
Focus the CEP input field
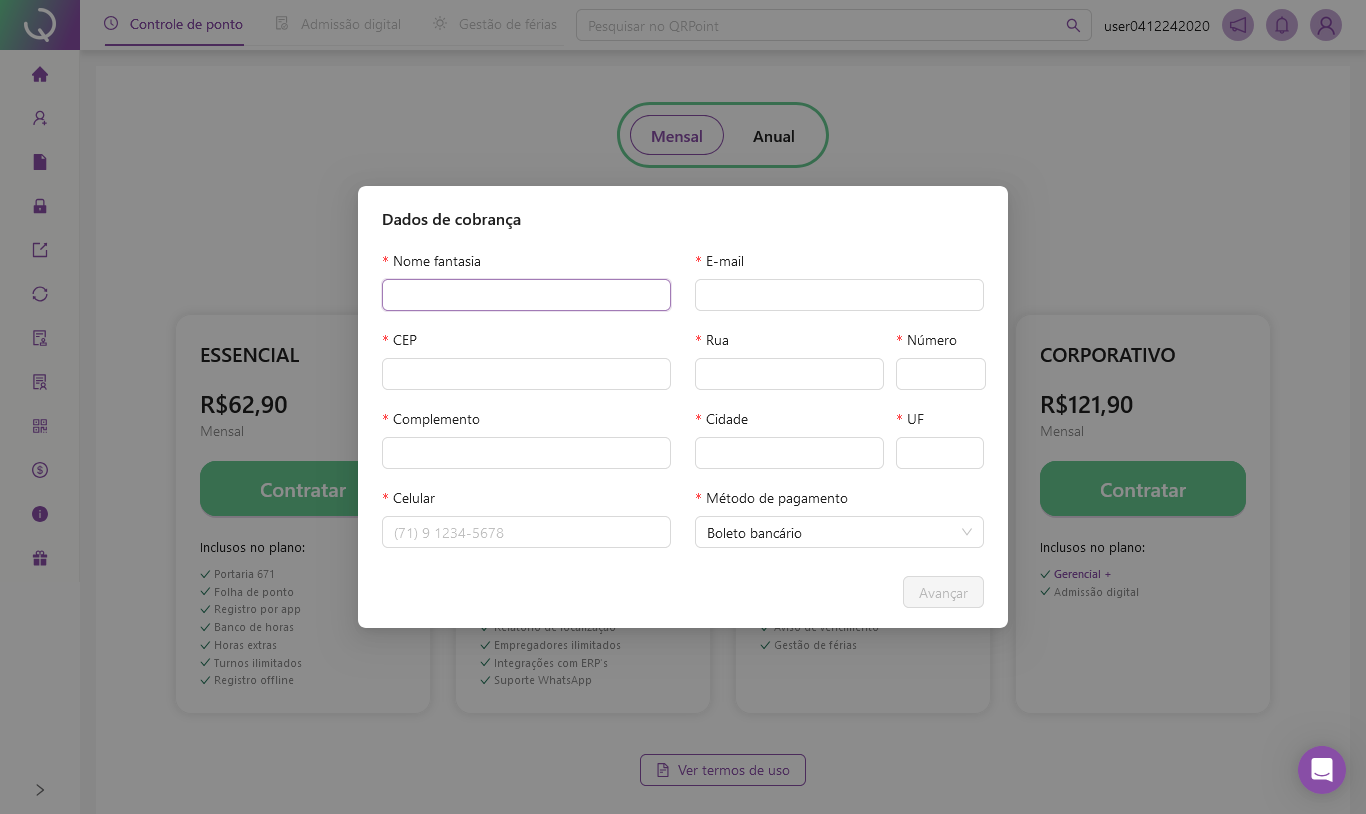pyautogui.click(x=526, y=374)
